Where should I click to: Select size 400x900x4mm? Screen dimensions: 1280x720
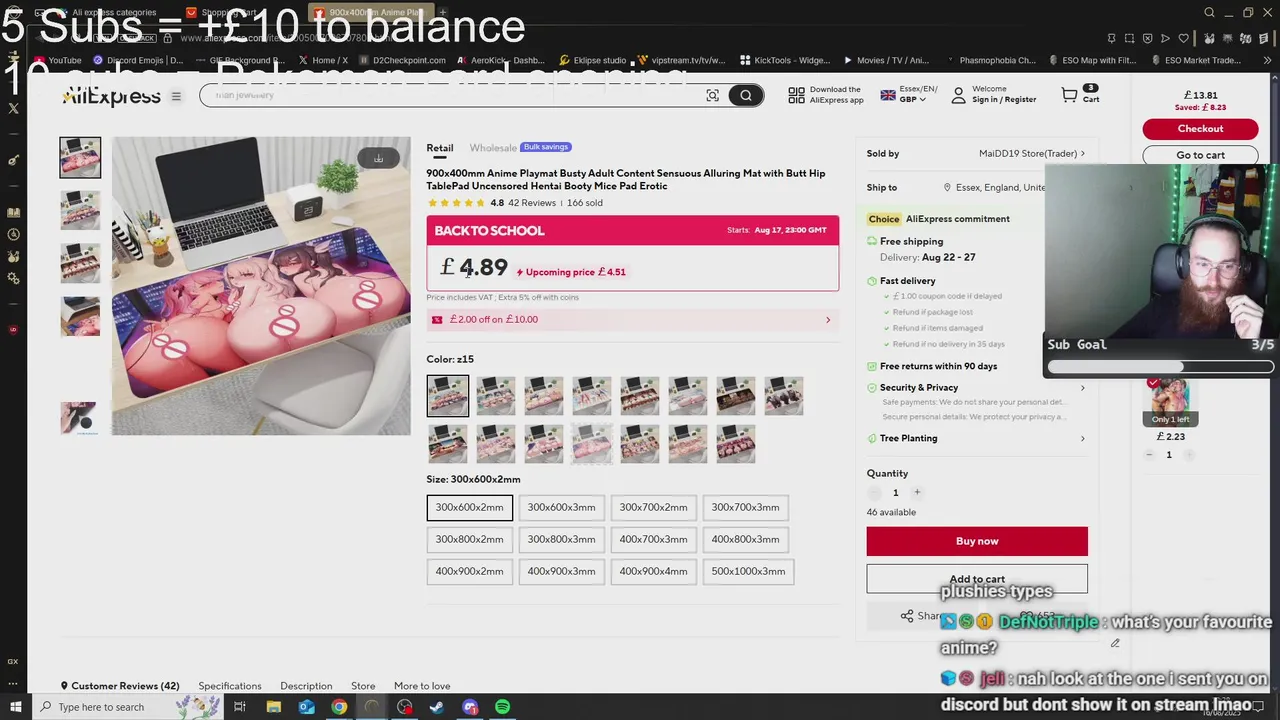point(653,571)
